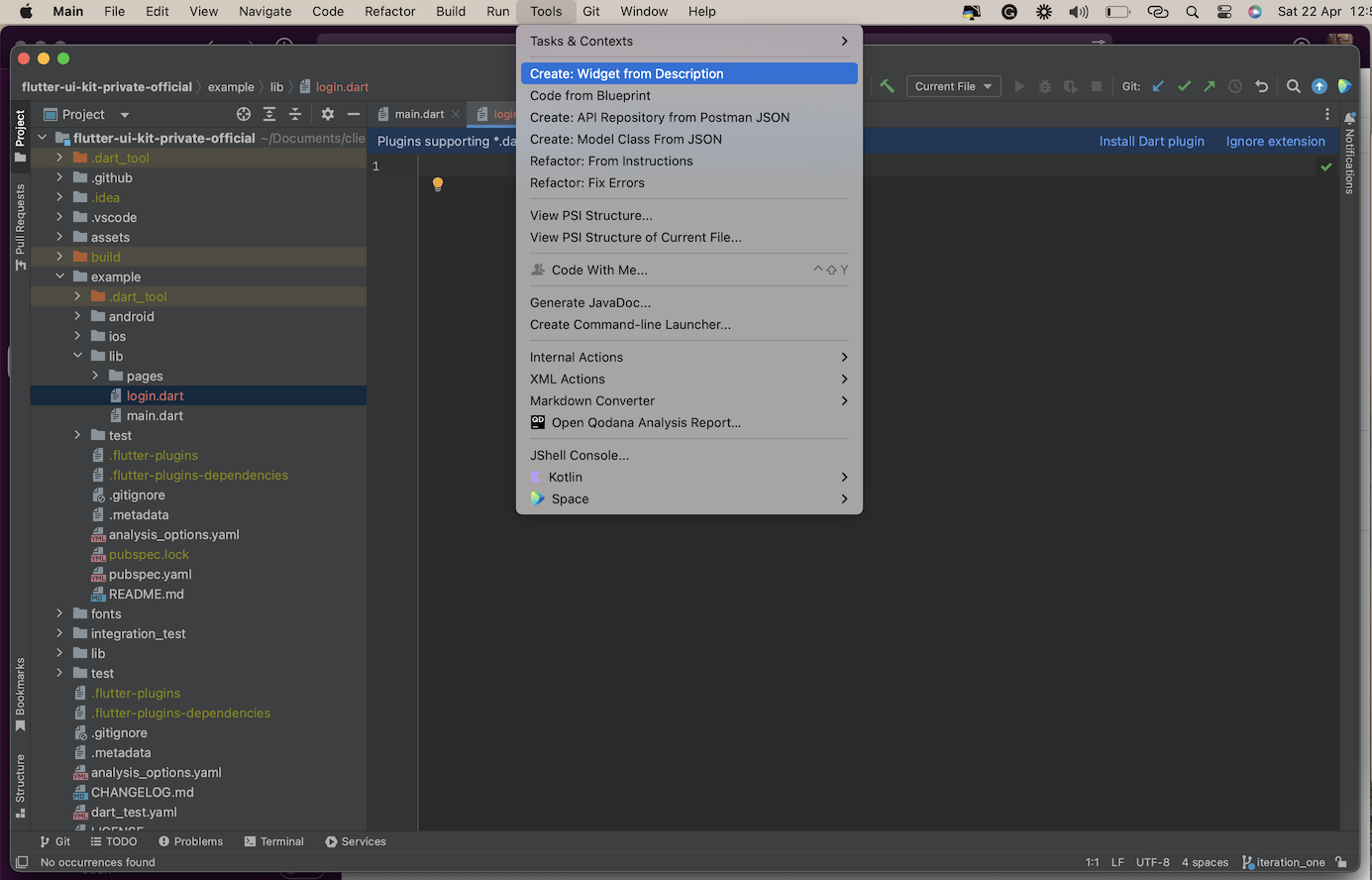Click the Debug bug icon in toolbar
The height and width of the screenshot is (880, 1372).
1045,86
